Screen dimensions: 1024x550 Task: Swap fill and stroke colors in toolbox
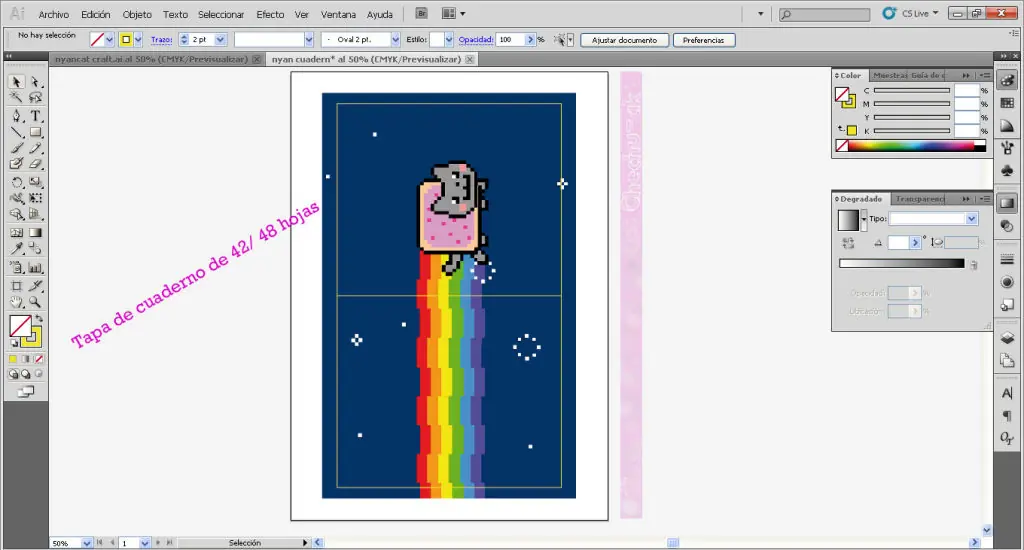[39, 319]
